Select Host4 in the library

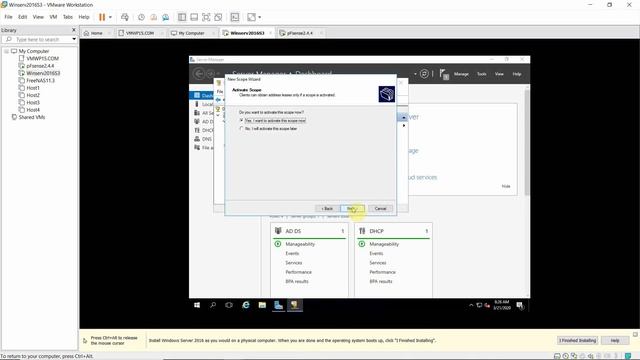[33, 110]
